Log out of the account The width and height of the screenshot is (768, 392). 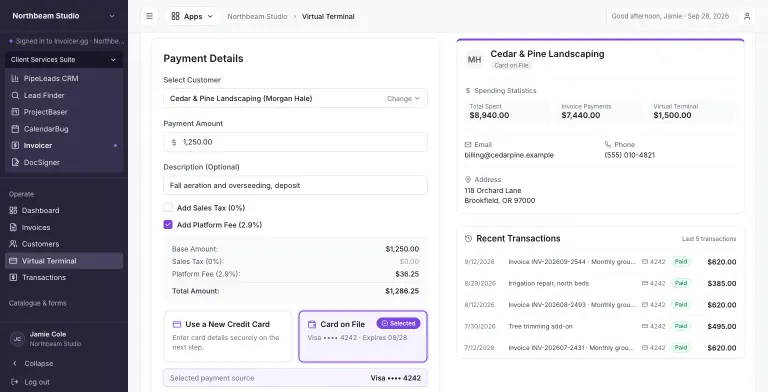click(64, 382)
